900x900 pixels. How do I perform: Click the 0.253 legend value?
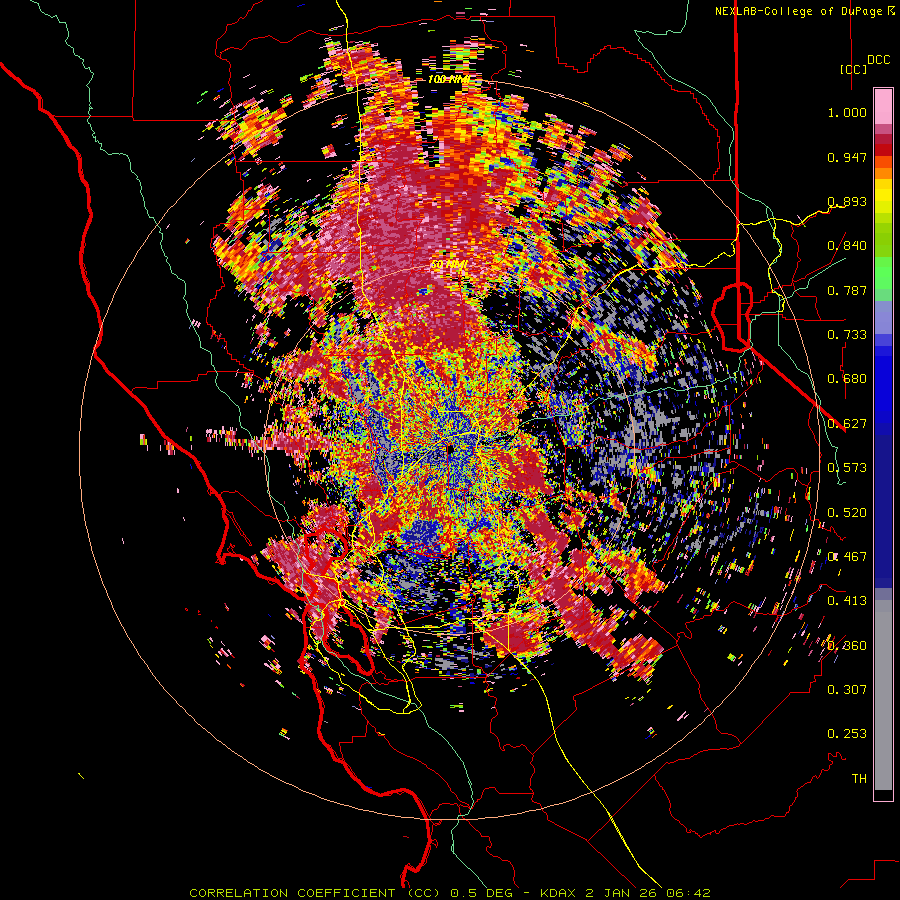point(847,734)
